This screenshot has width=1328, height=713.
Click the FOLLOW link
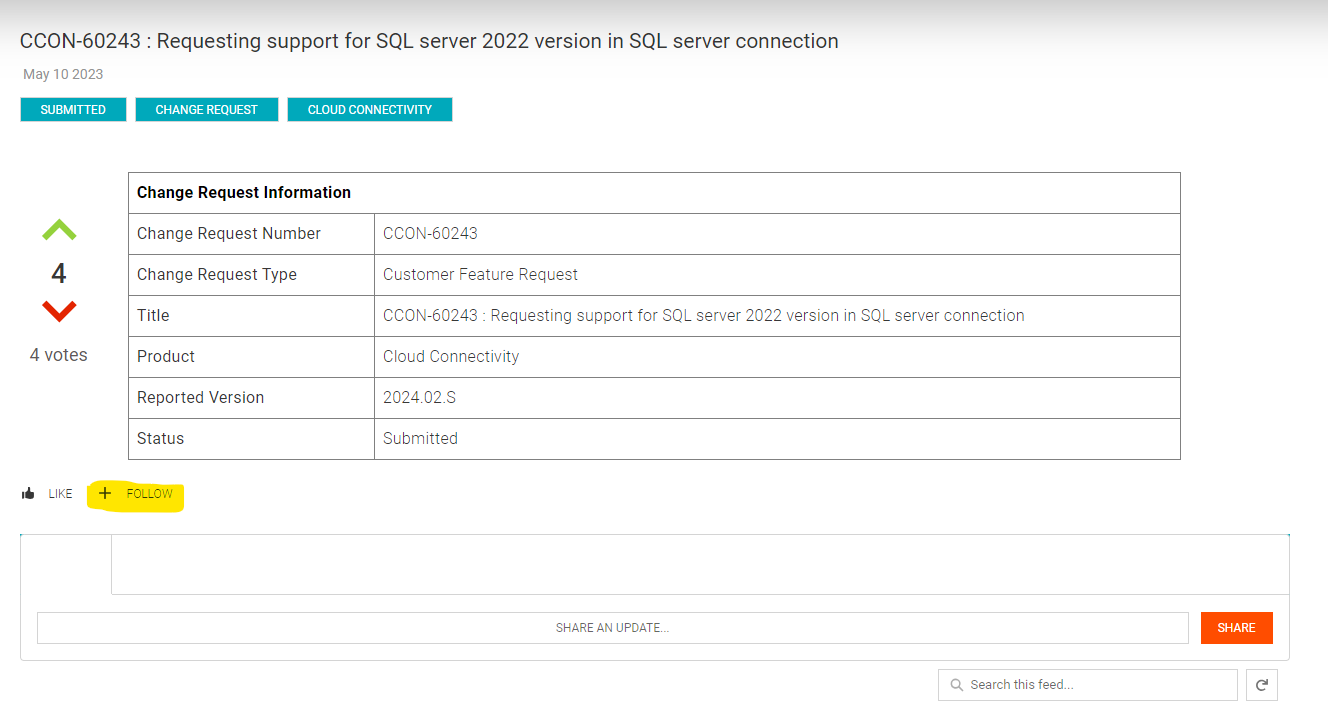tap(150, 494)
